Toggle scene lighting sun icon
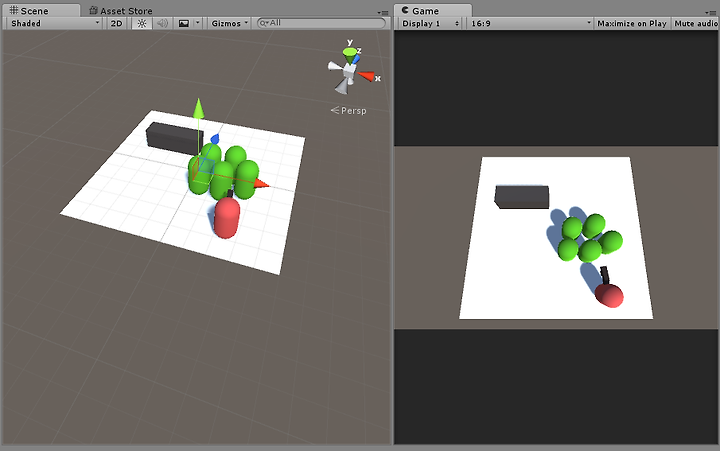The image size is (720, 451). click(142, 23)
